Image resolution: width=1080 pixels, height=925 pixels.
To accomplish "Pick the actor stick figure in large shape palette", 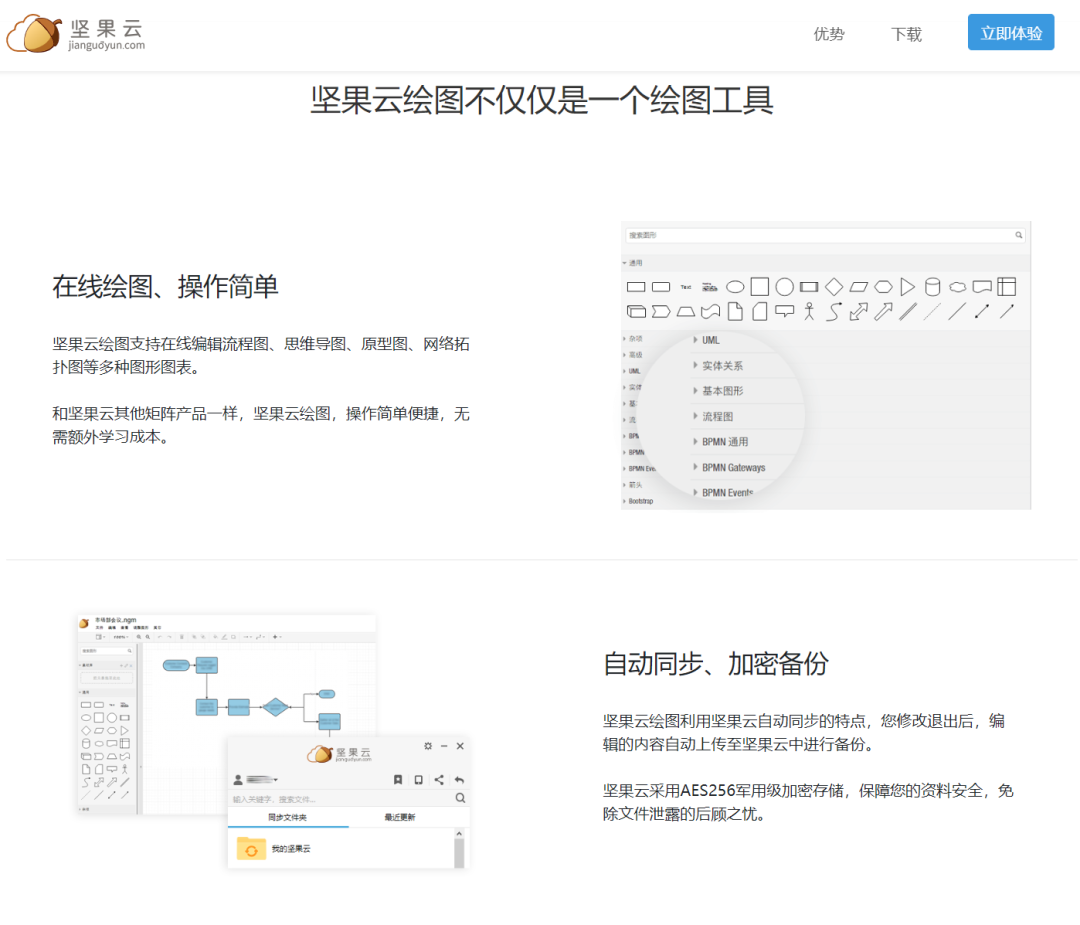I will (x=809, y=312).
